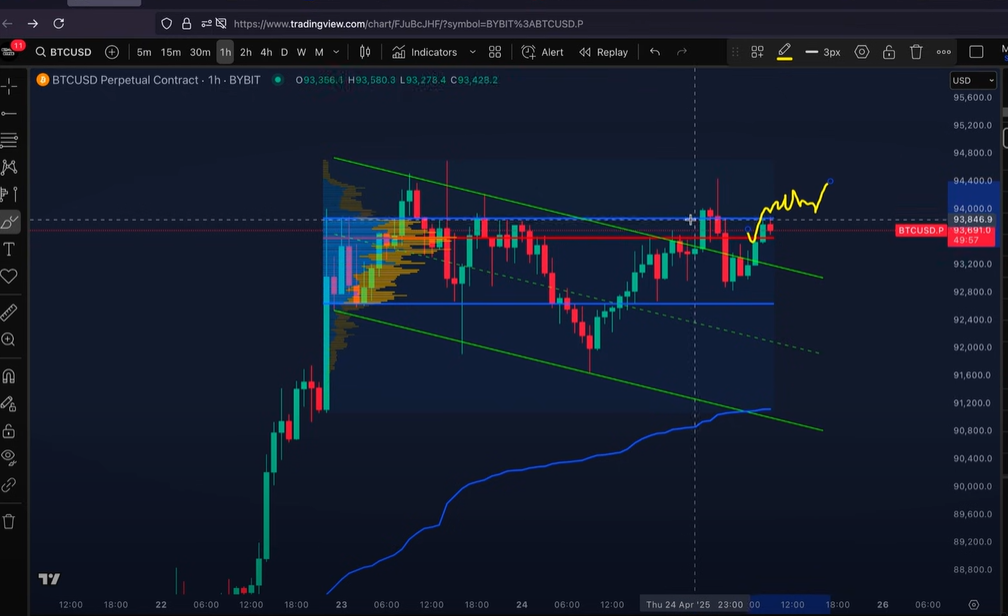The height and width of the screenshot is (616, 1008).
Task: Expand favorite indicators dropdown arrow
Action: (472, 52)
